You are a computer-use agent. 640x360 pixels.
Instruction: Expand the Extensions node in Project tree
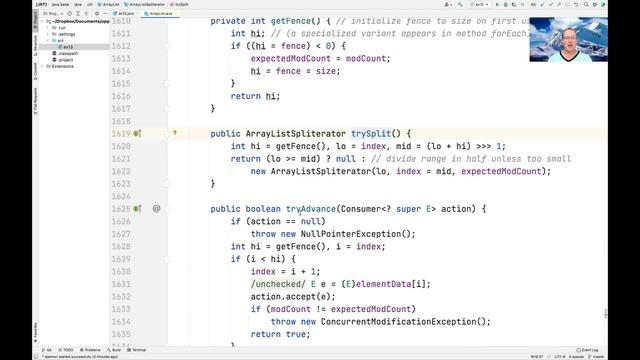(43, 66)
